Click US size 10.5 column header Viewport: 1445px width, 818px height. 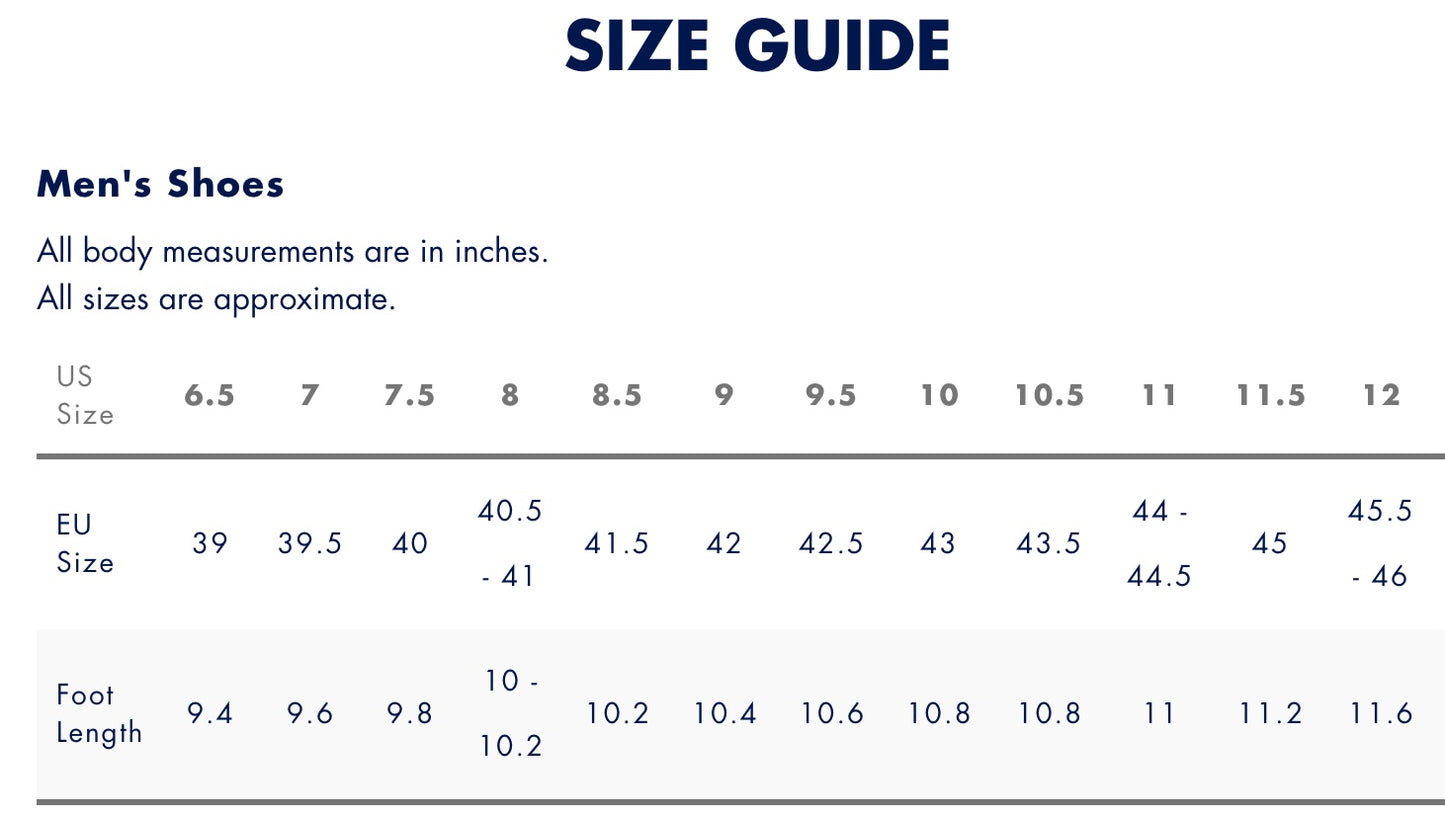(1049, 396)
